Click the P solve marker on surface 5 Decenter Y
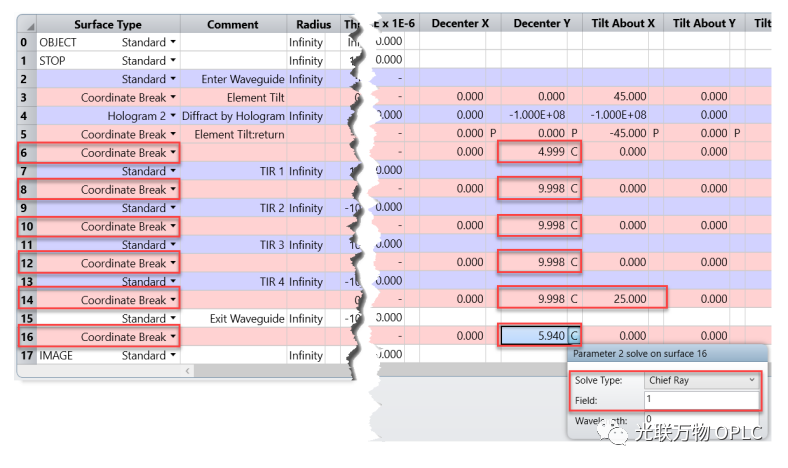The width and height of the screenshot is (788, 468). [x=574, y=134]
